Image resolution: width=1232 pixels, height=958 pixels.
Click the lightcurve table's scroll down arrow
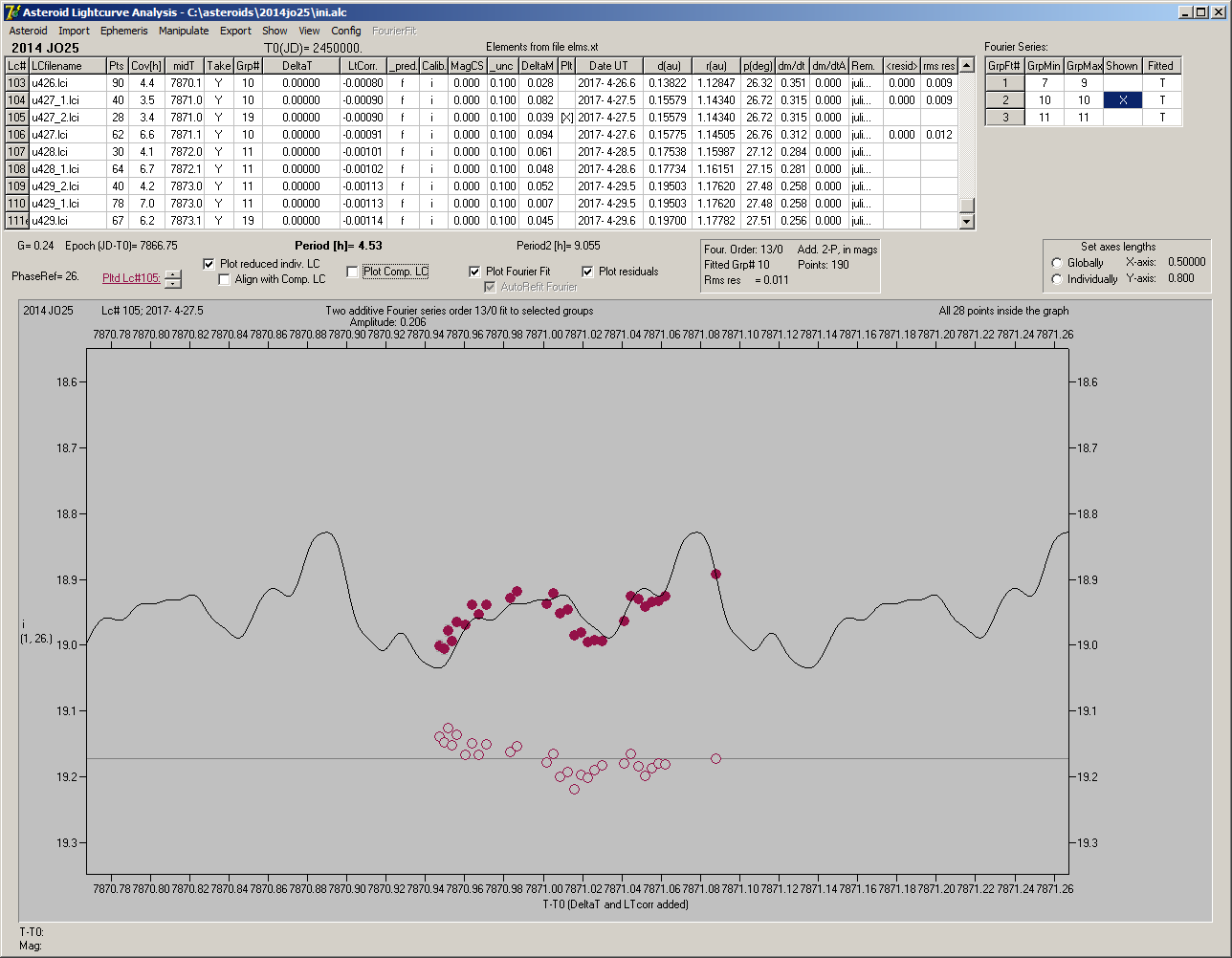point(966,221)
